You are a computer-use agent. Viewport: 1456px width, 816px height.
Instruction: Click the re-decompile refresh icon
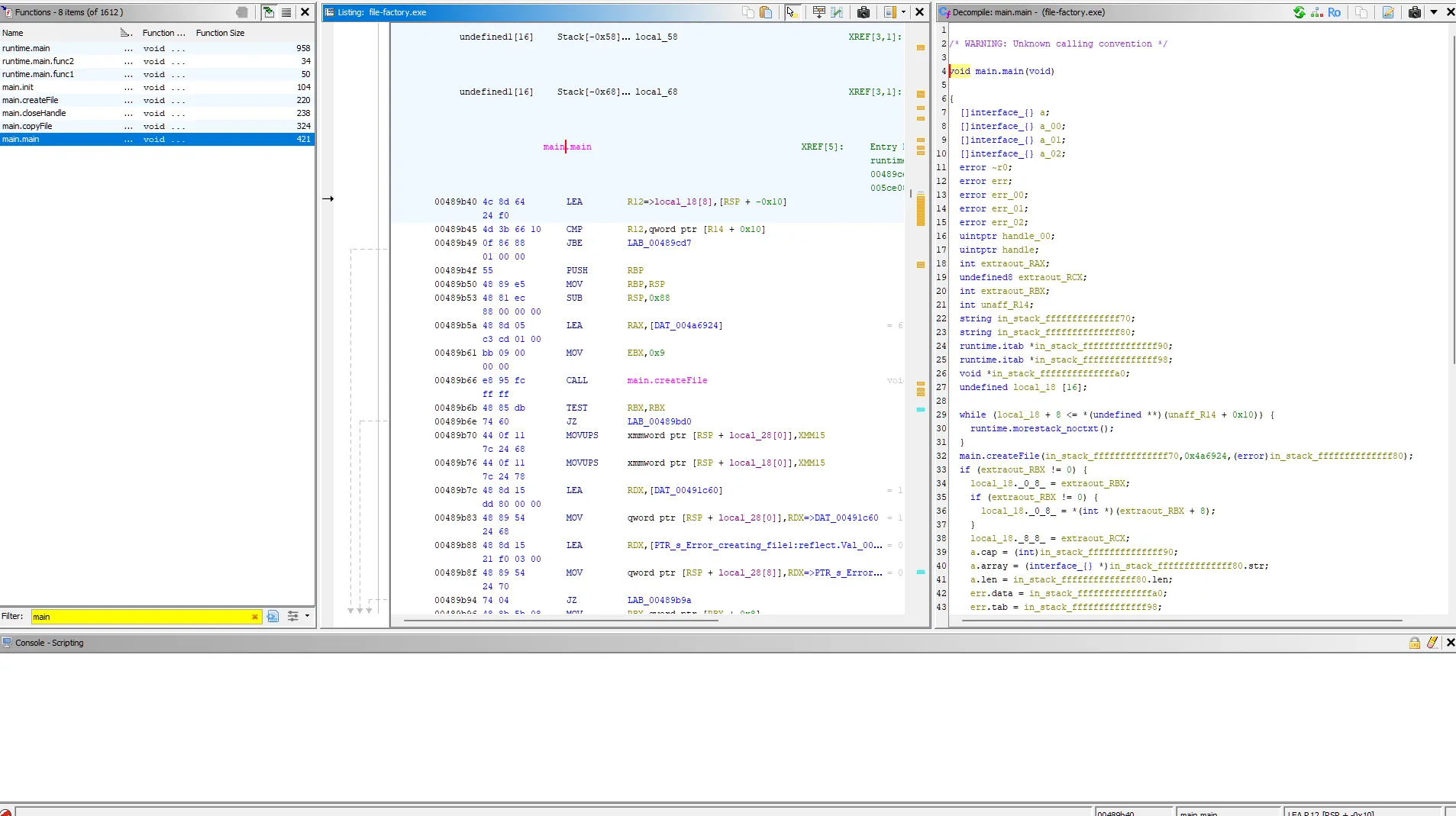[1299, 12]
